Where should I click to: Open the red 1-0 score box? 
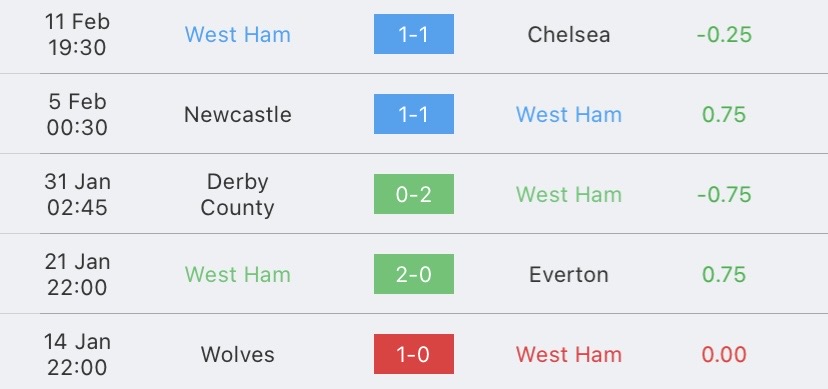[413, 354]
